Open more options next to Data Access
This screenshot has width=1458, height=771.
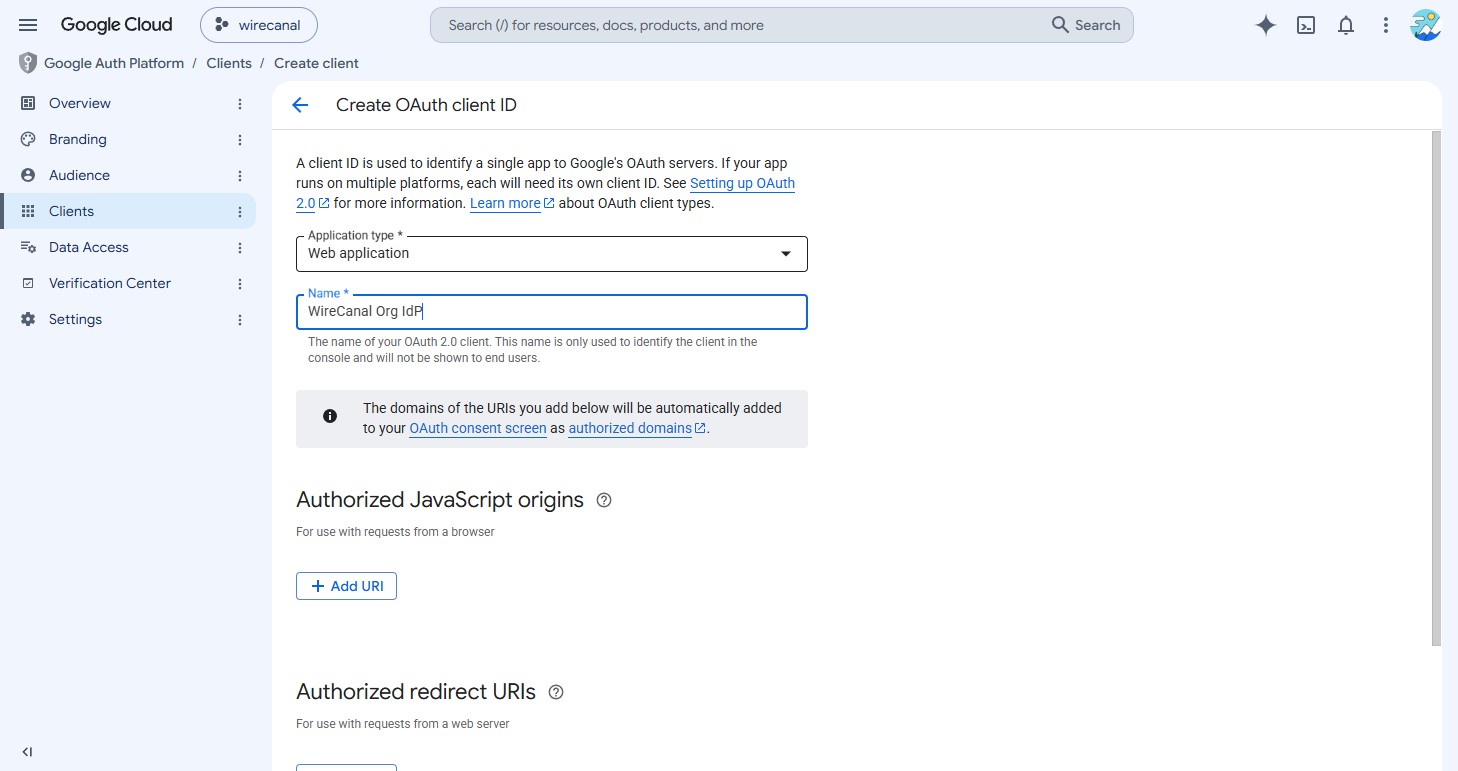(239, 248)
